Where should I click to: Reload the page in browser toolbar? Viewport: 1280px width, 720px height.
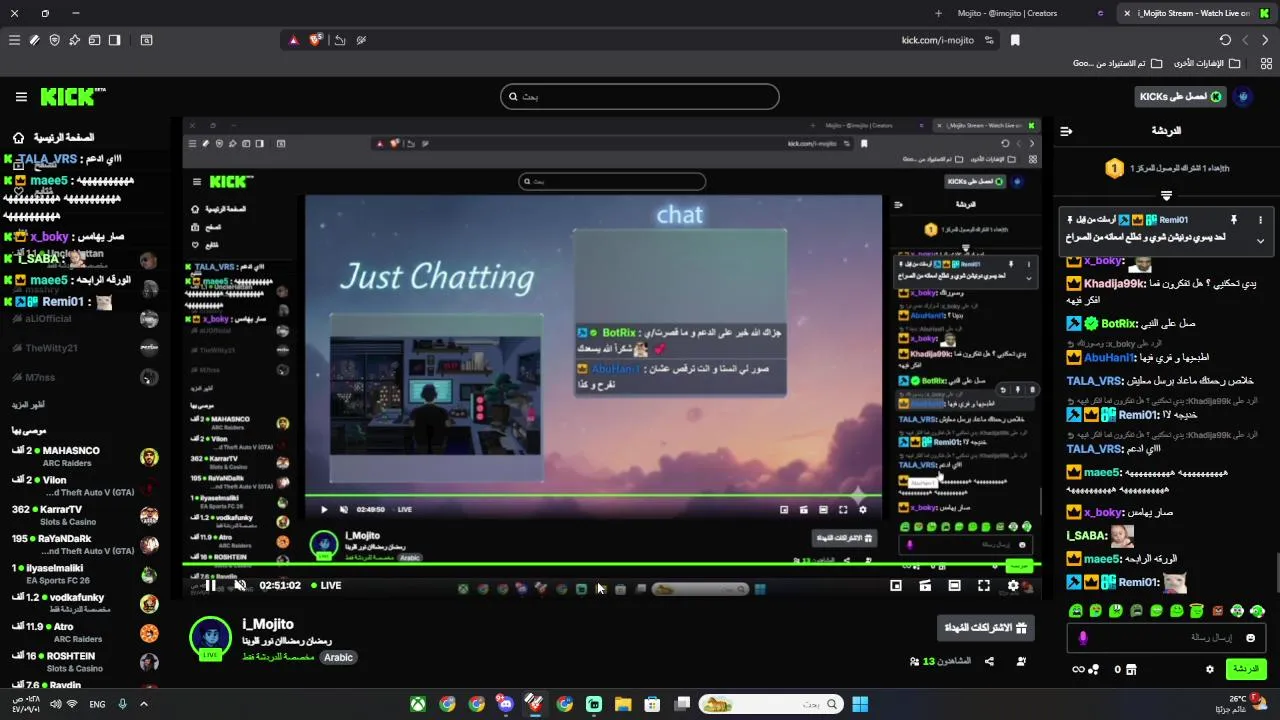click(1225, 40)
